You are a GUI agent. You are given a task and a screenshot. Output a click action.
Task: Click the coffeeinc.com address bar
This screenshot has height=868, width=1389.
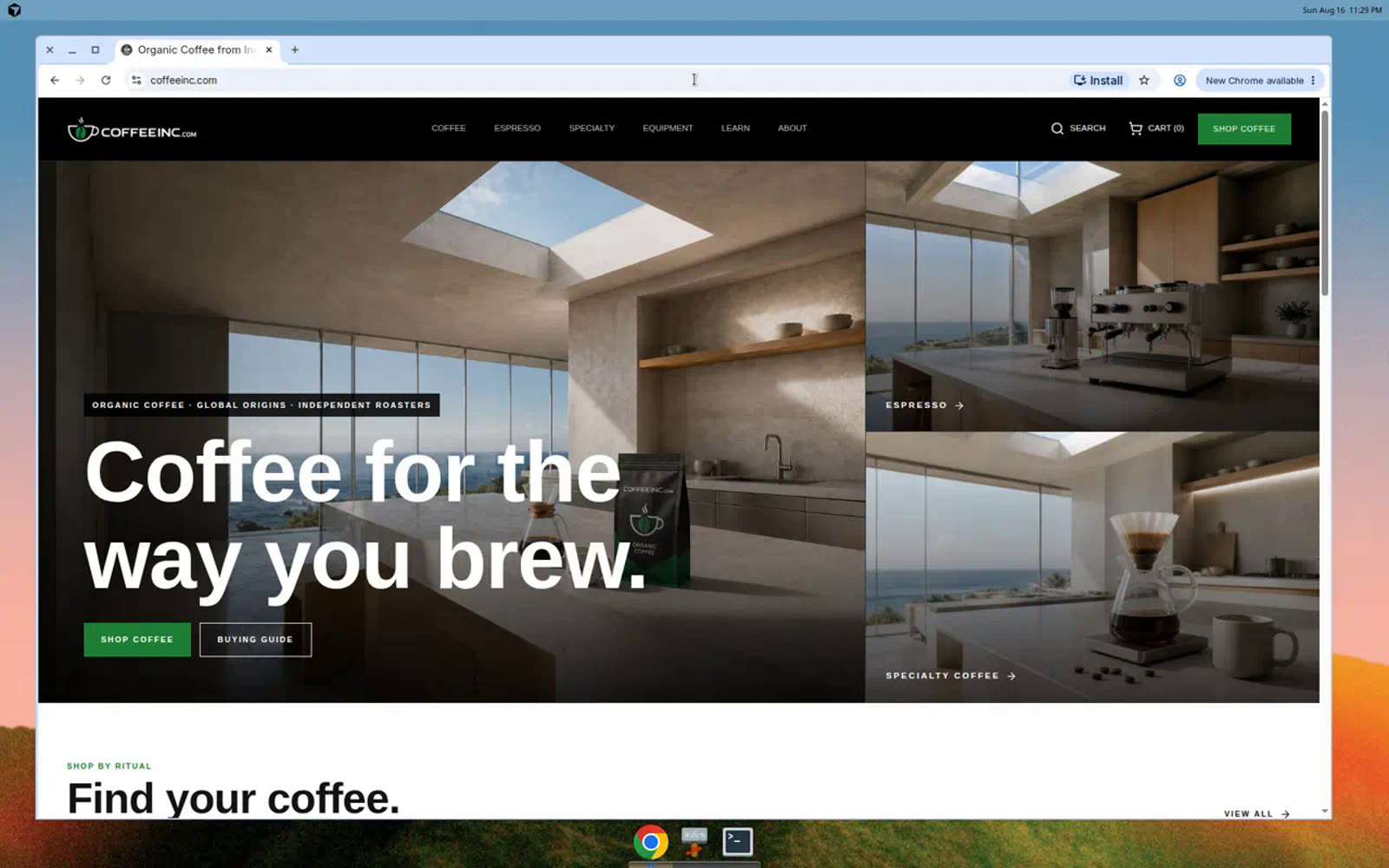point(599,80)
